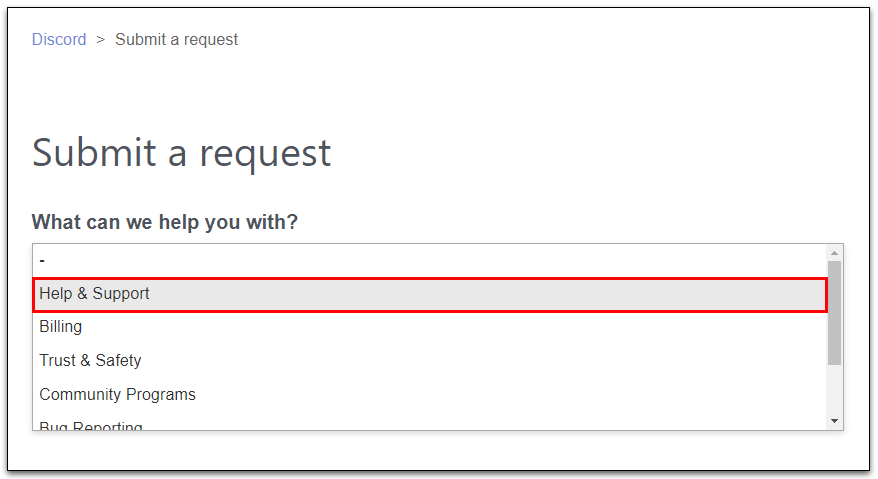
Task: Click the Discord breadcrumb link
Action: click(x=59, y=40)
